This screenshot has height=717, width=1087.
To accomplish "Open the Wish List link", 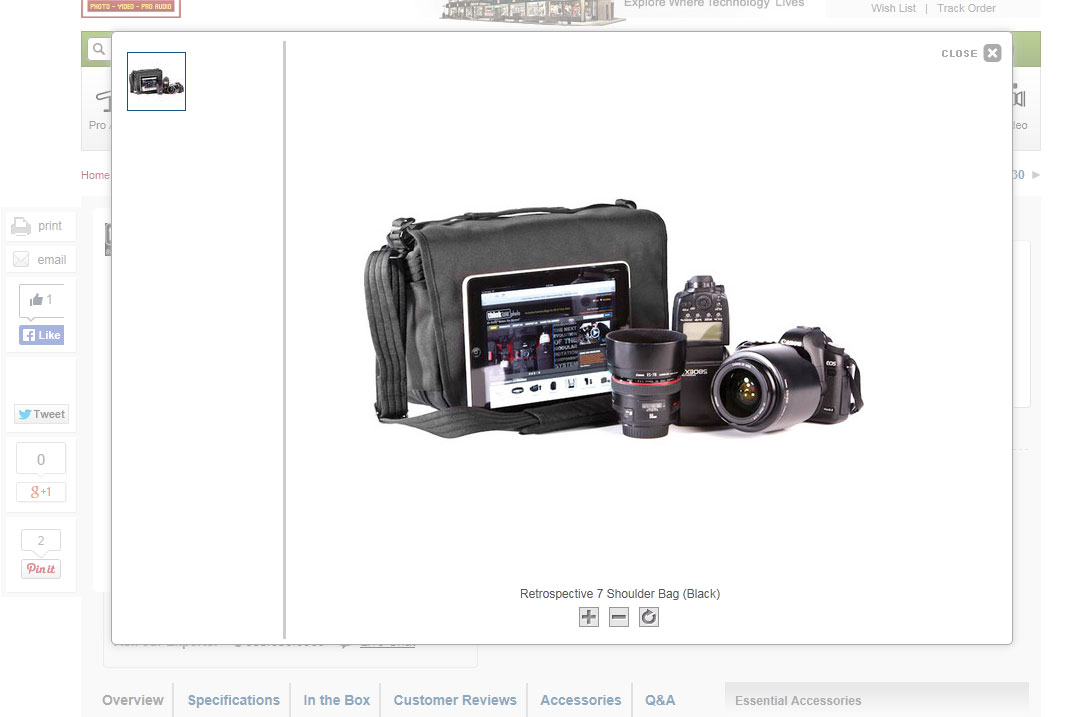I will (893, 8).
